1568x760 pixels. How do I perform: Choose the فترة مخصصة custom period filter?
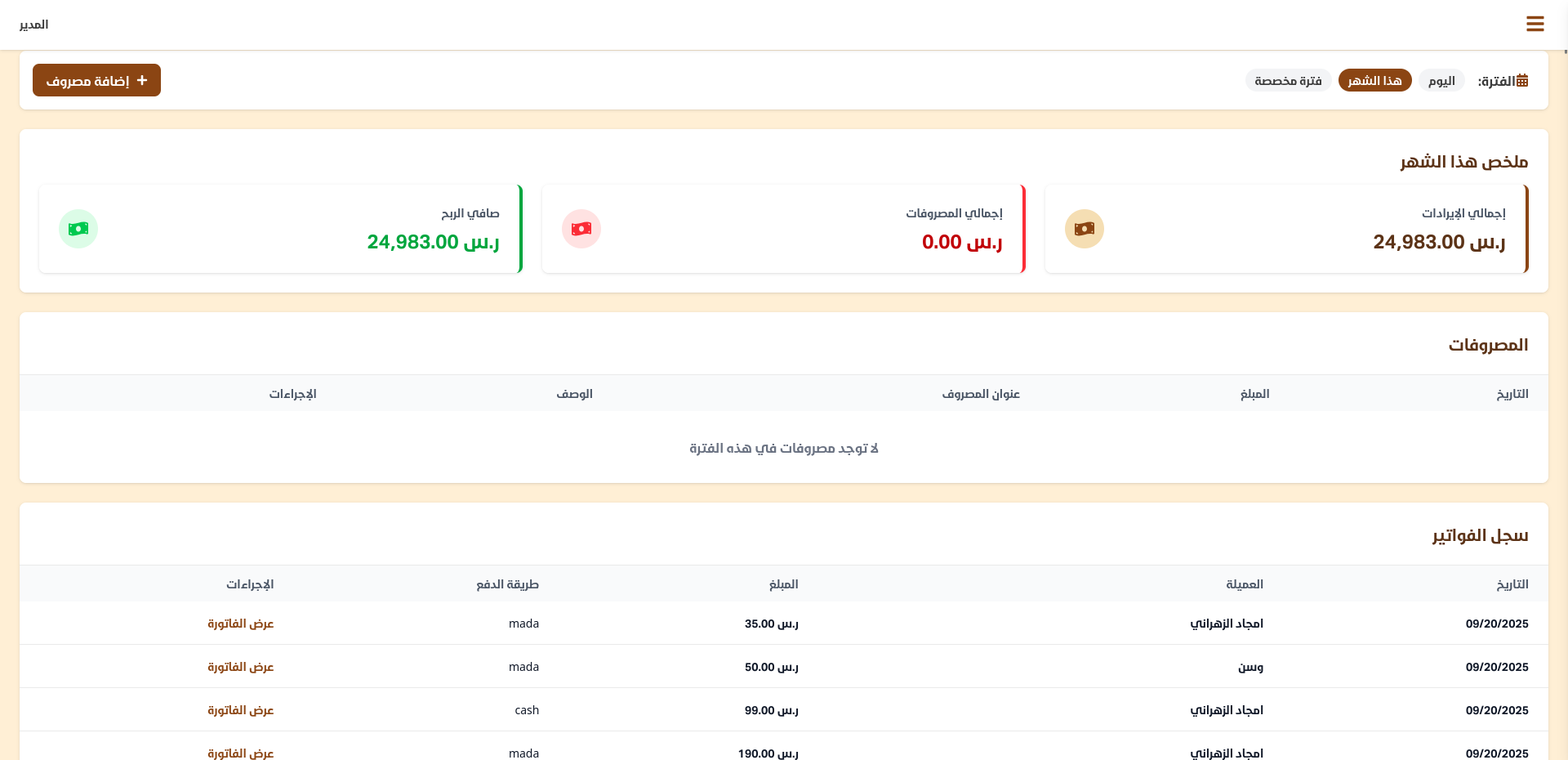click(1288, 81)
